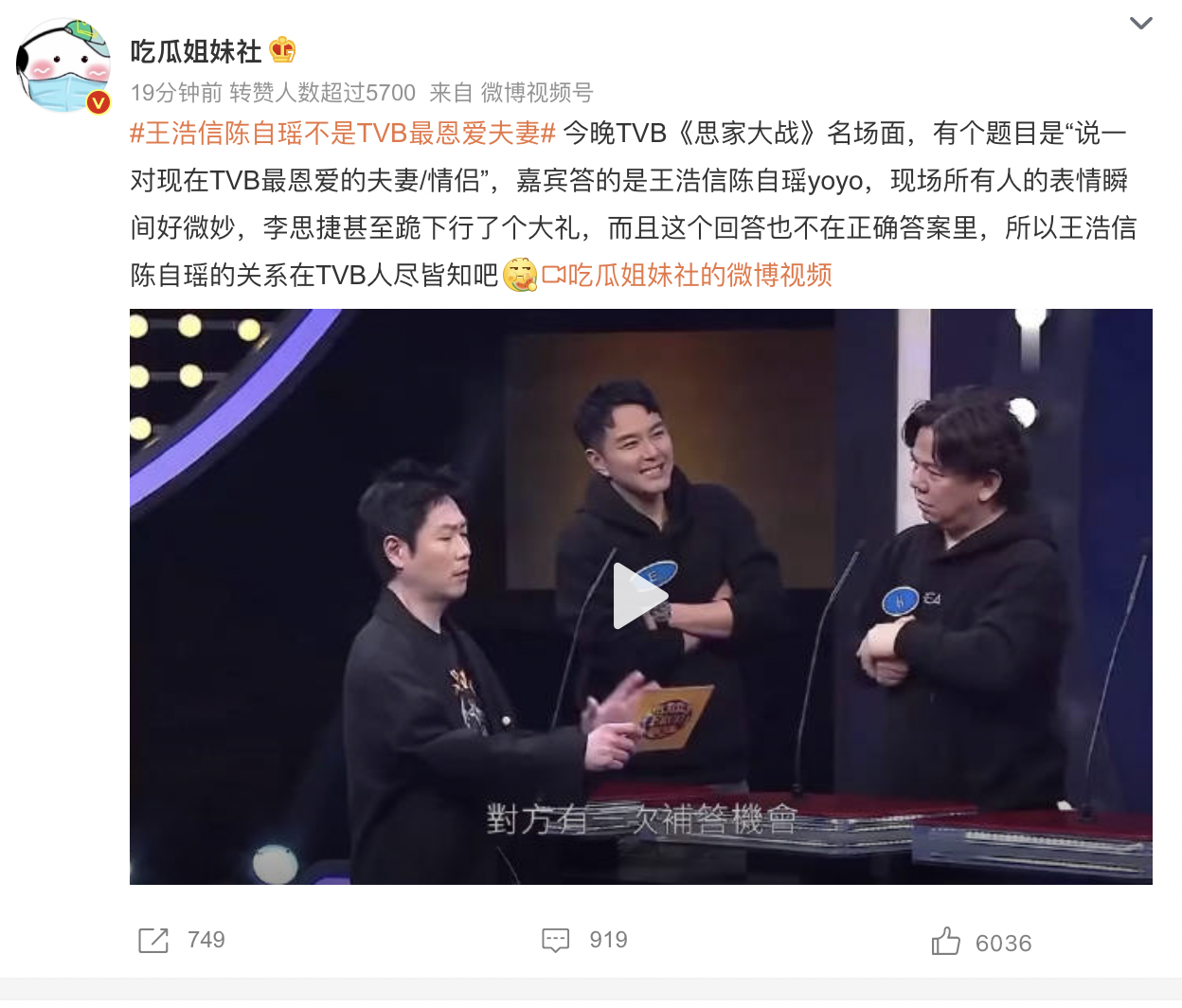Click the comment bubble icon
1182x1008 pixels.
coord(555,941)
